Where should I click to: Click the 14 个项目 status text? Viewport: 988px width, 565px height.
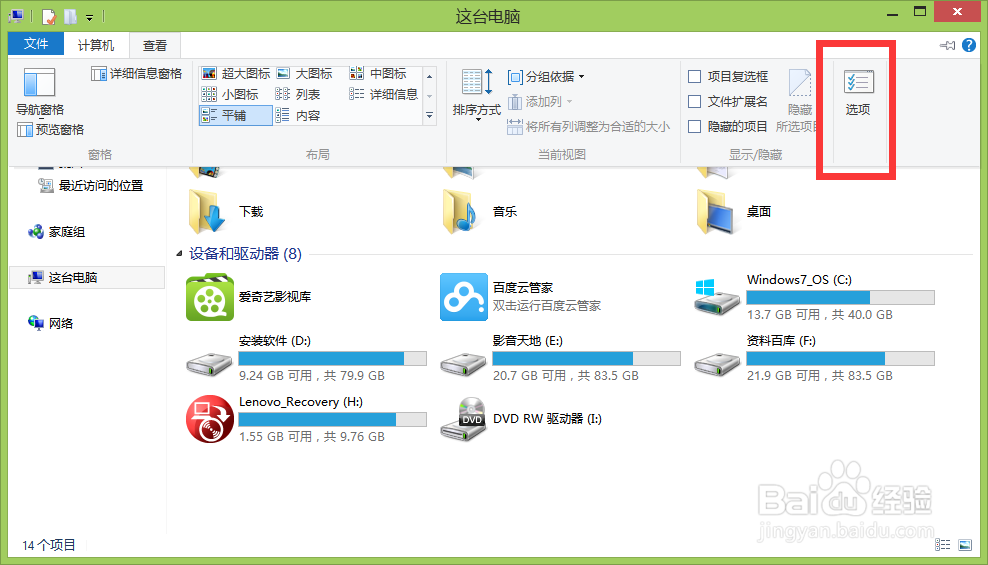[49, 545]
